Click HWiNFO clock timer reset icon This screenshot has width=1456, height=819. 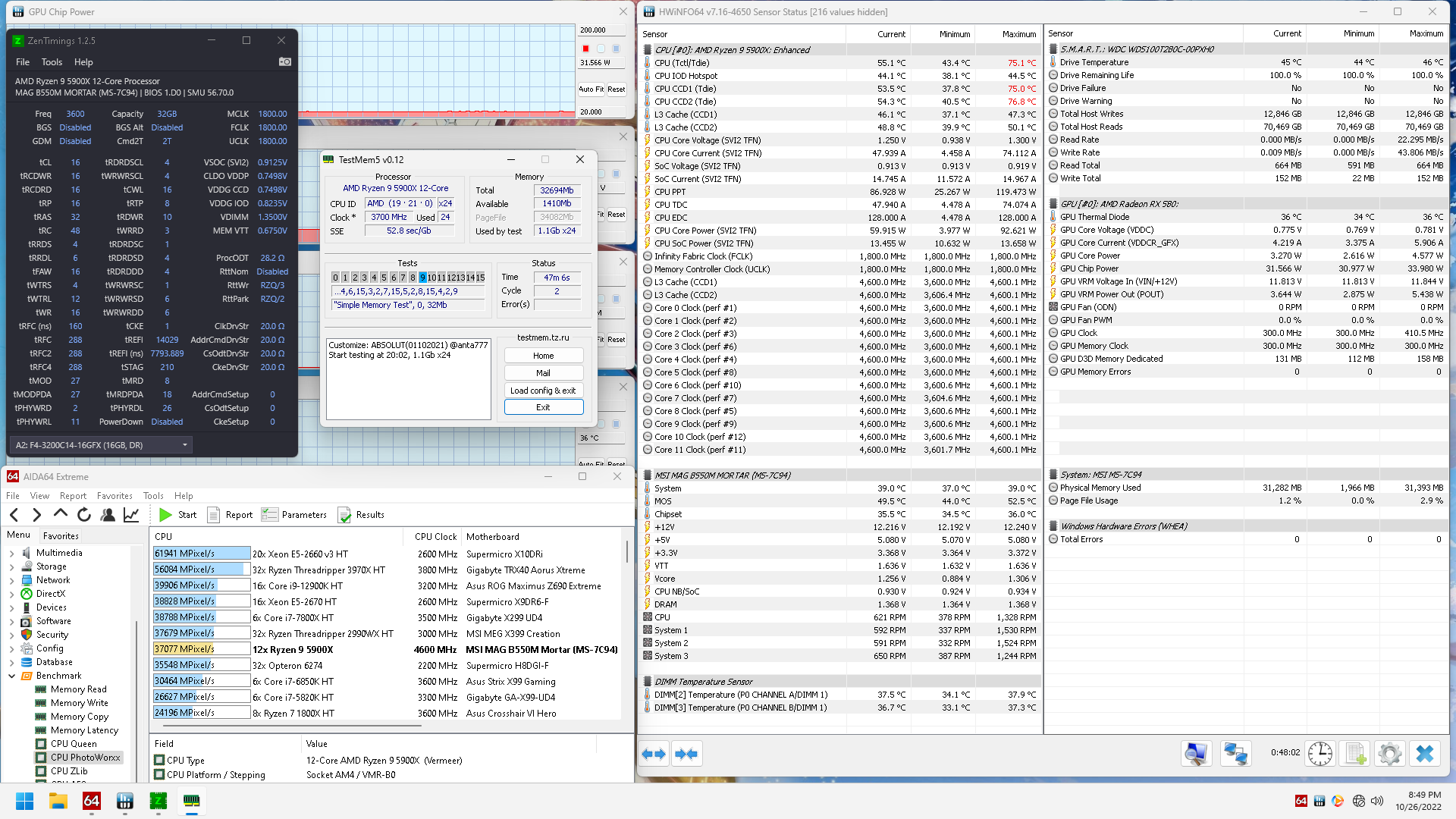pyautogui.click(x=1319, y=753)
